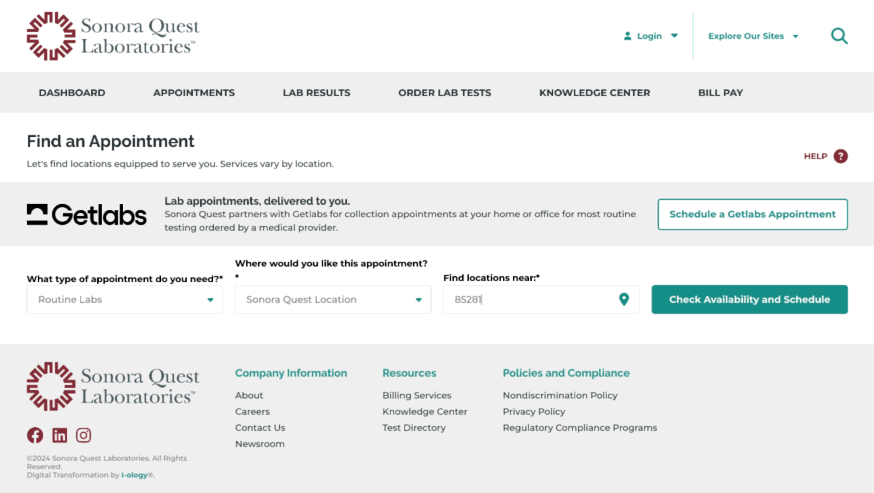Screen dimensions: 874x493
Task: Open the footer Knowledge Center link
Action: click(x=425, y=412)
